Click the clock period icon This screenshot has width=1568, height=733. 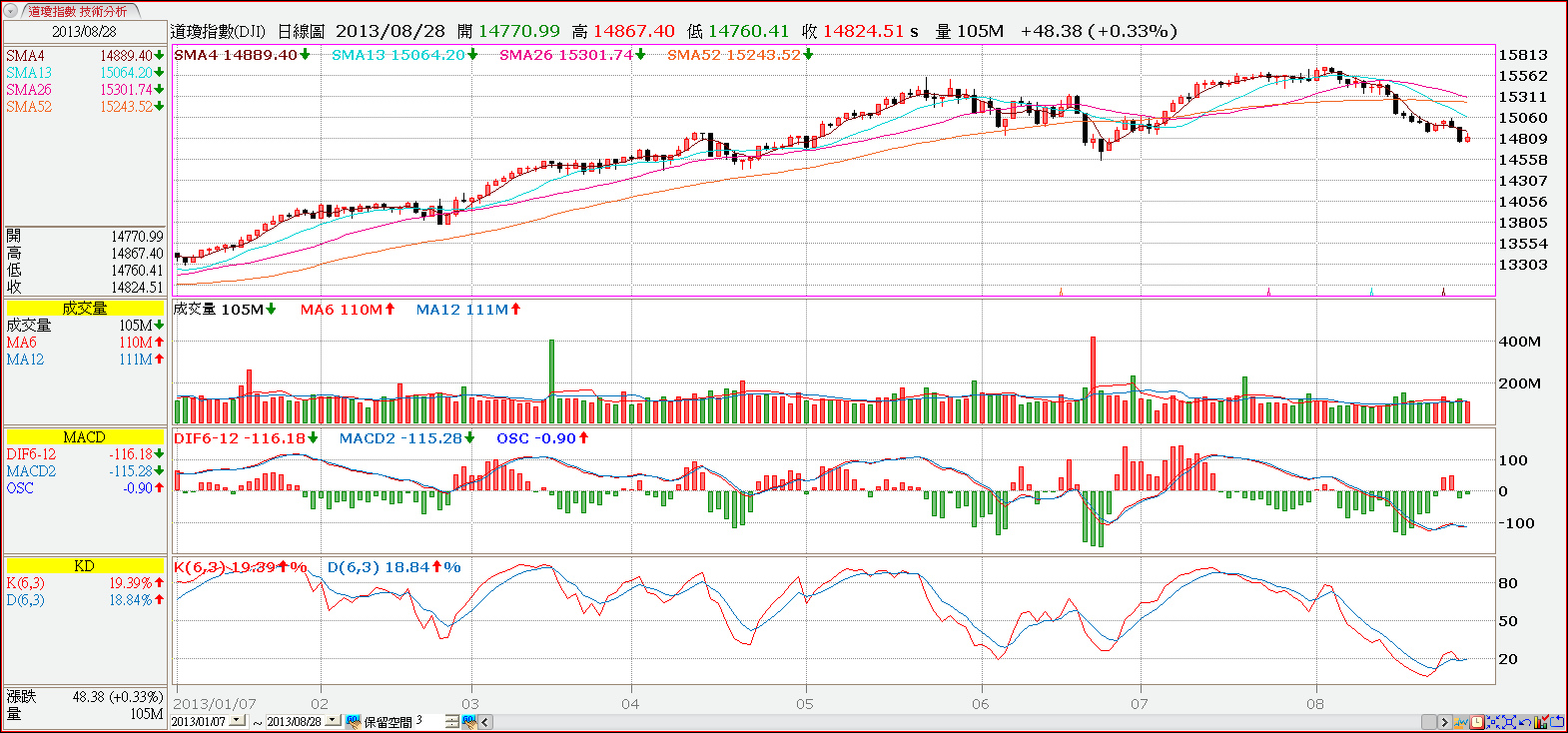pos(1476,722)
